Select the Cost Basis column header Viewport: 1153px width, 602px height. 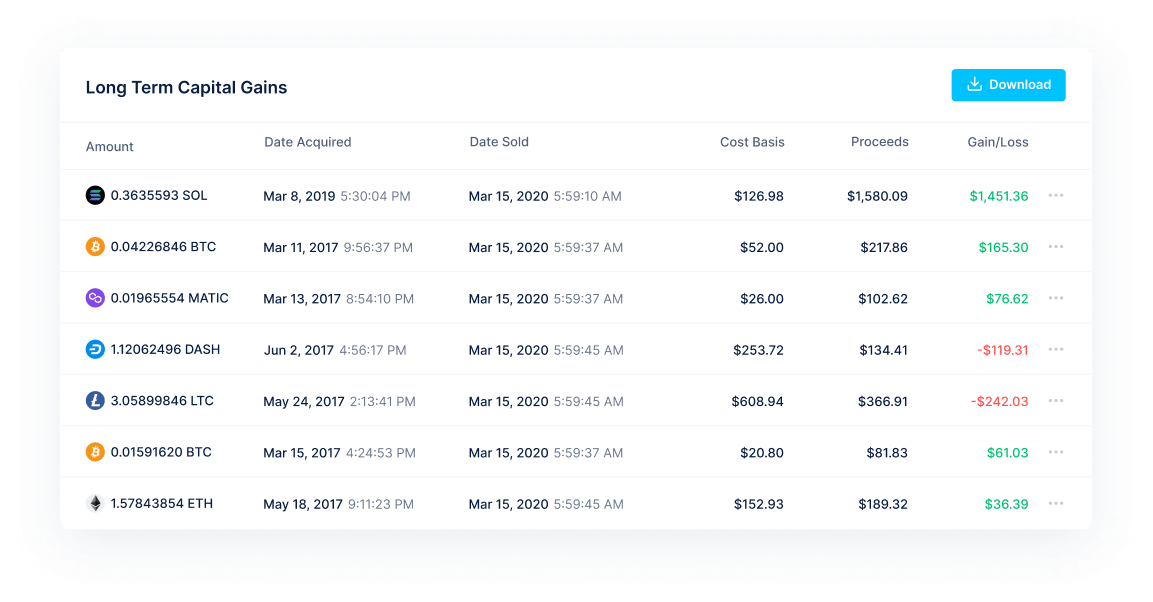(x=752, y=142)
